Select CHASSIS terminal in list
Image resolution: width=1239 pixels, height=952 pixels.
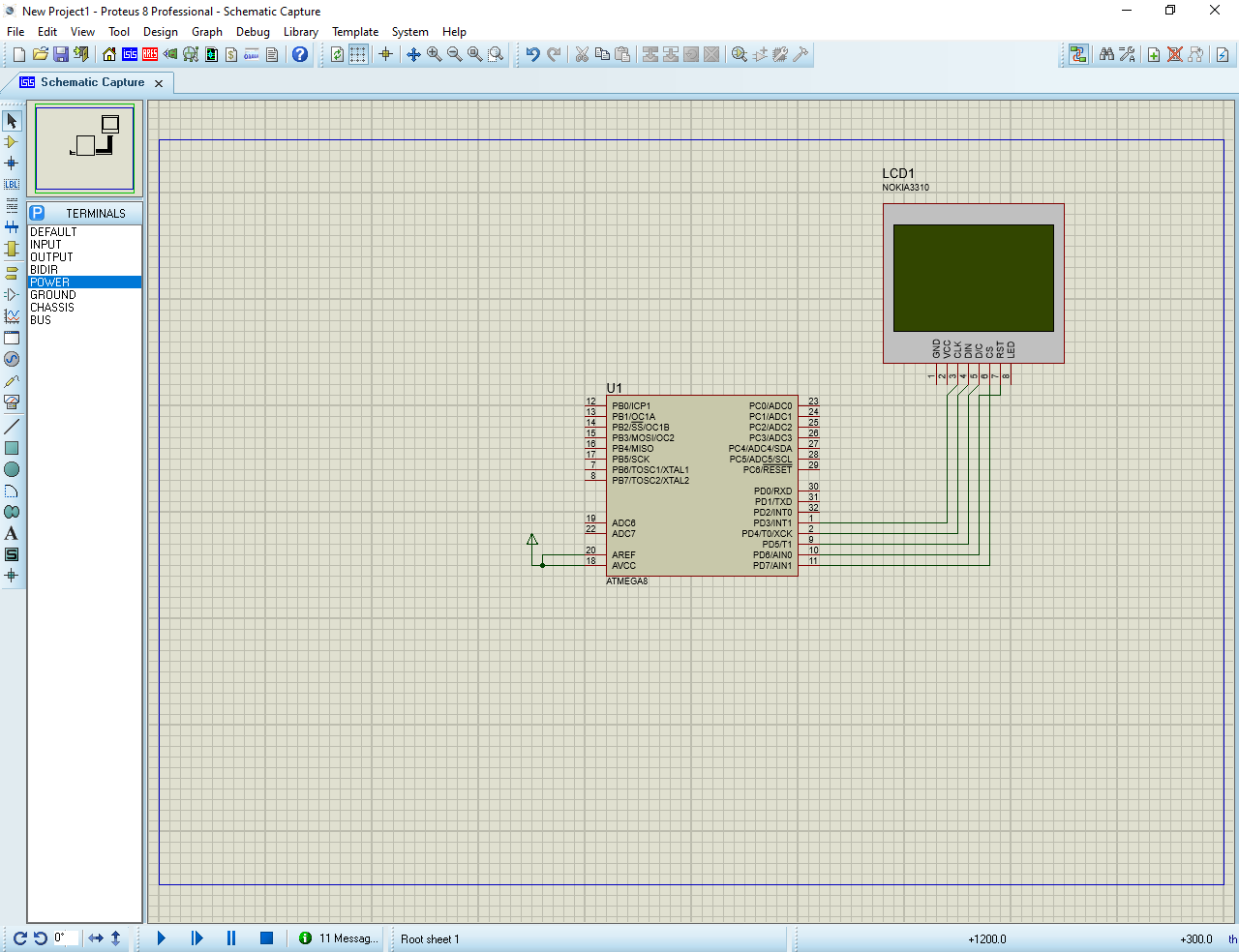[84, 308]
